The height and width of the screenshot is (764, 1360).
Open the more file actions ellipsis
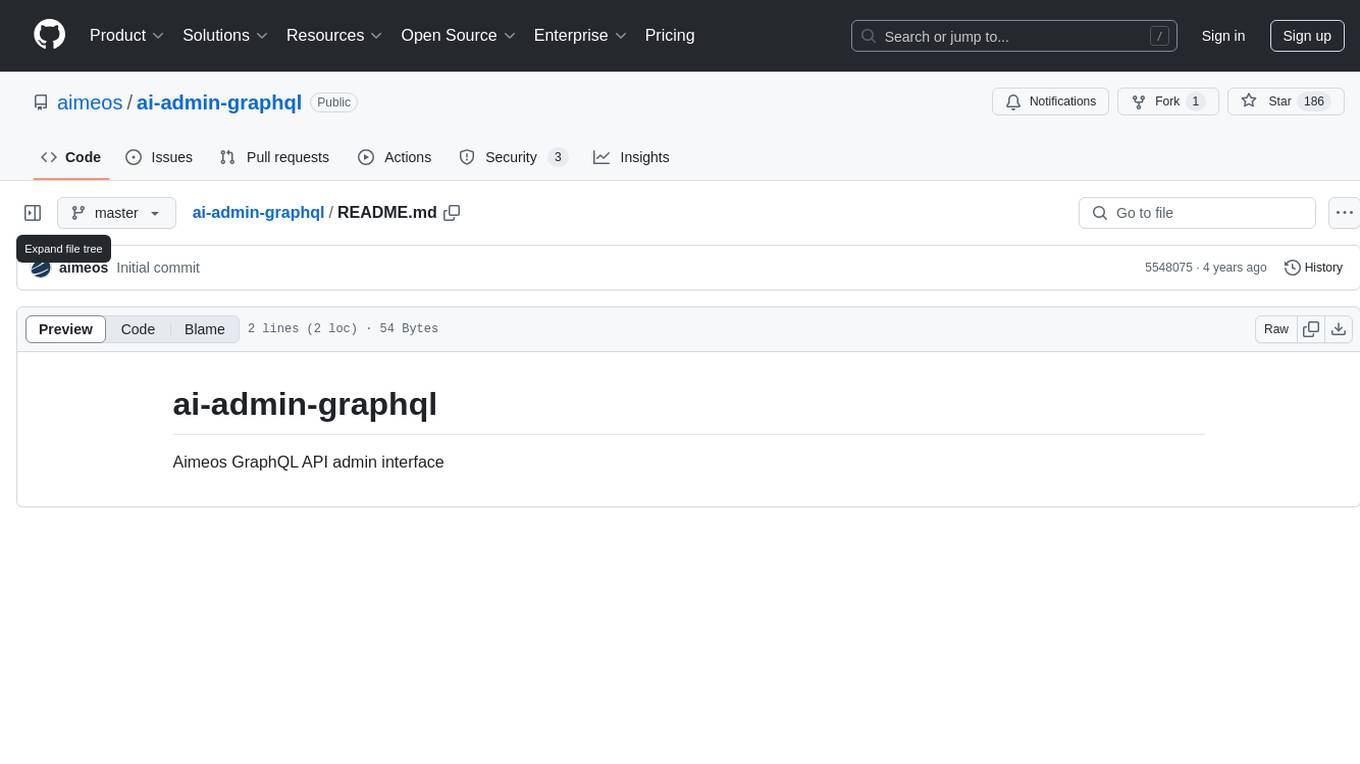1344,213
